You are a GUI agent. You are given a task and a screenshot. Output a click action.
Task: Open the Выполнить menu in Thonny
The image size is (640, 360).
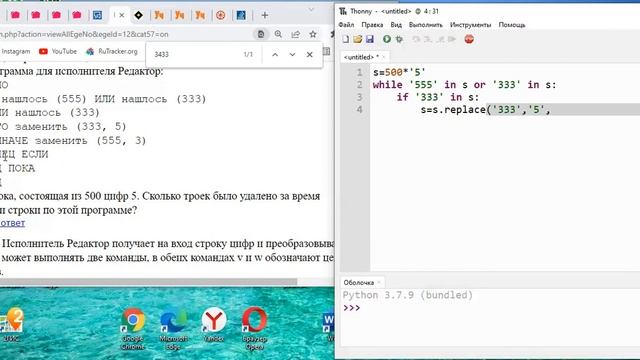pyautogui.click(x=426, y=25)
